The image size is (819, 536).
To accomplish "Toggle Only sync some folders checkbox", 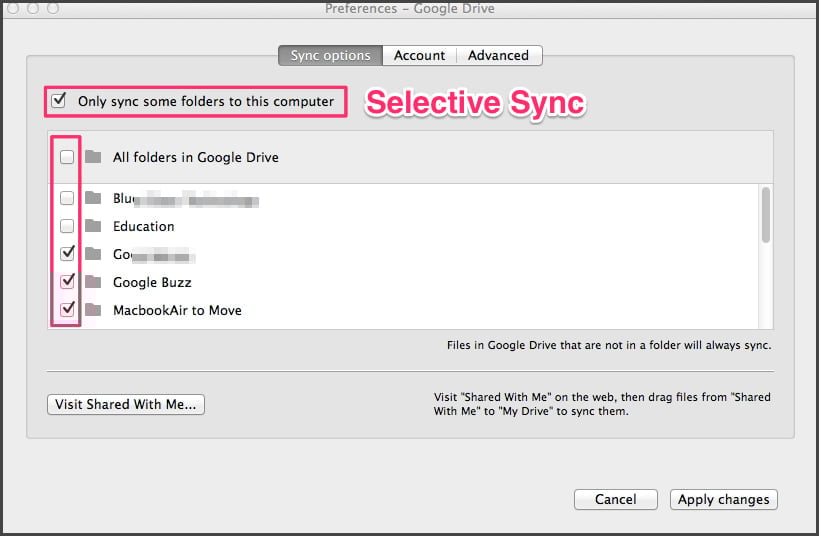I will coord(58,100).
